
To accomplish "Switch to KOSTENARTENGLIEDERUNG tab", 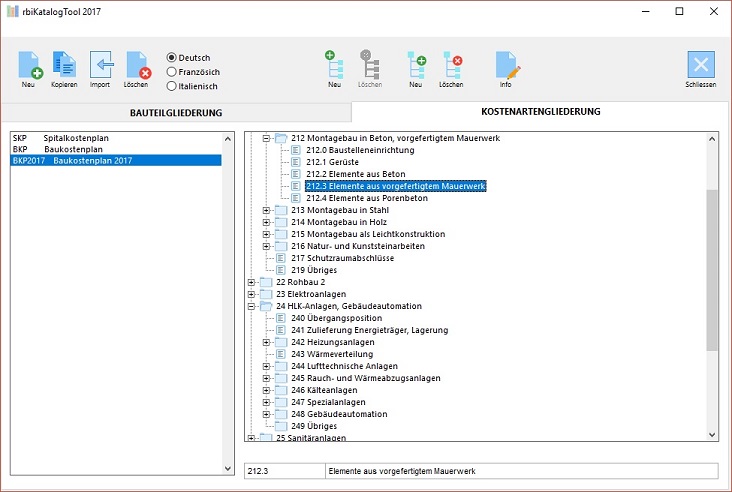I will (541, 112).
